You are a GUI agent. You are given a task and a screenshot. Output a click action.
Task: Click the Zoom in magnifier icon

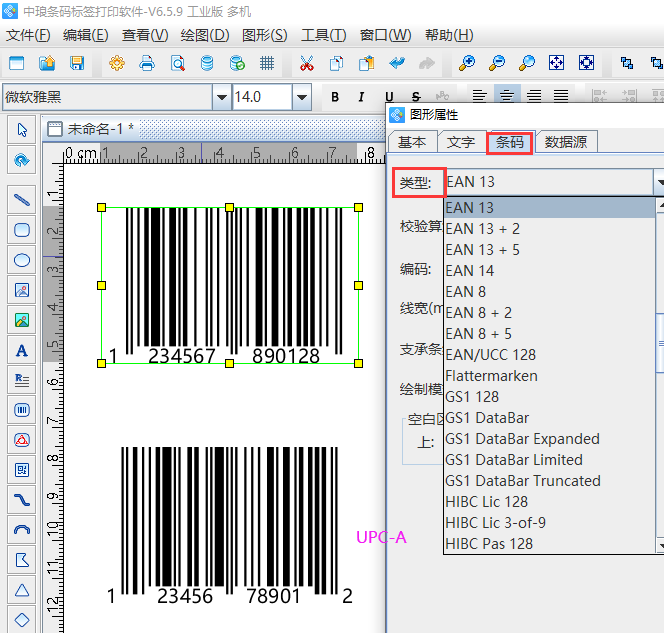tap(467, 64)
